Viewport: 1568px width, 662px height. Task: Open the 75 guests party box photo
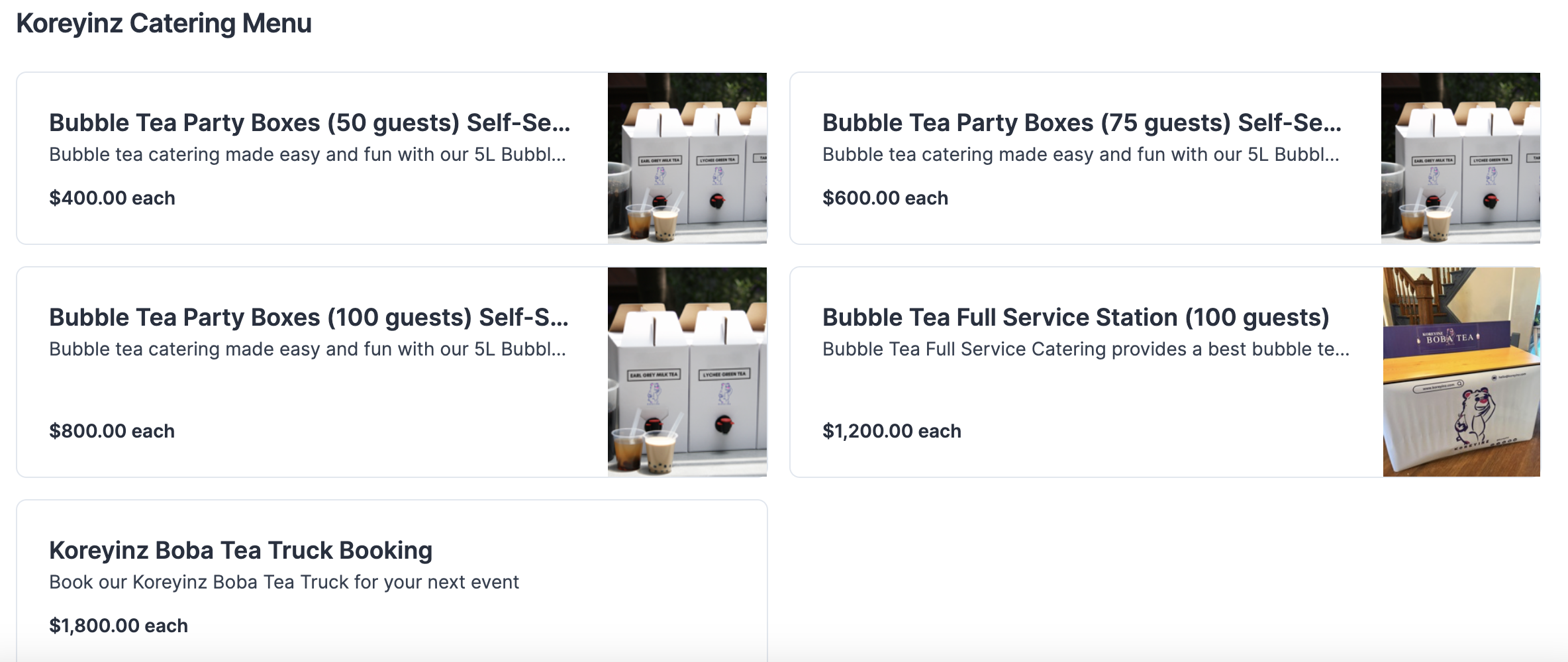tap(1461, 158)
